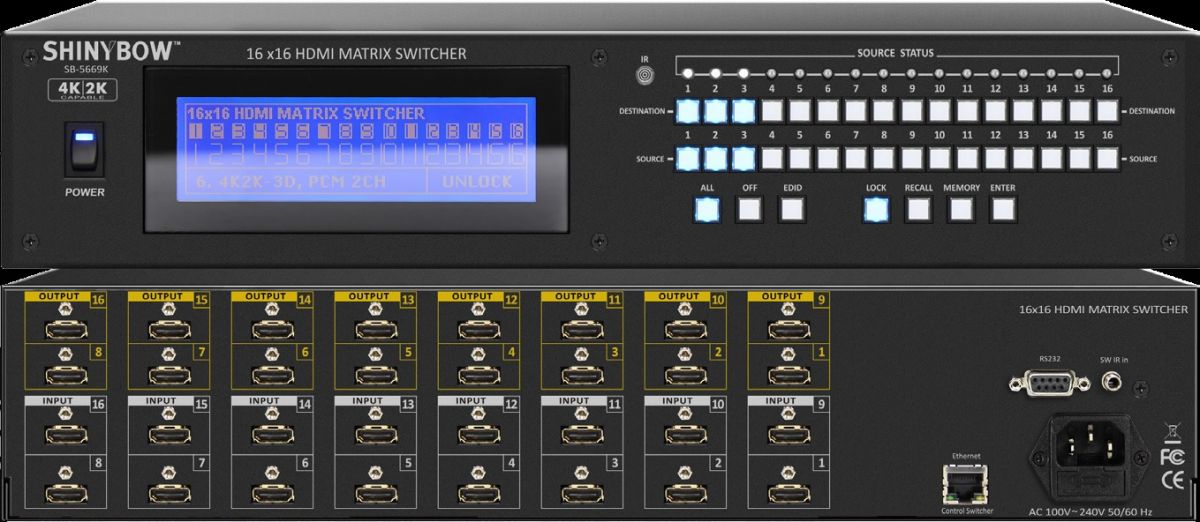Push Destination button 2
The image size is (1200, 522).
(x=715, y=111)
